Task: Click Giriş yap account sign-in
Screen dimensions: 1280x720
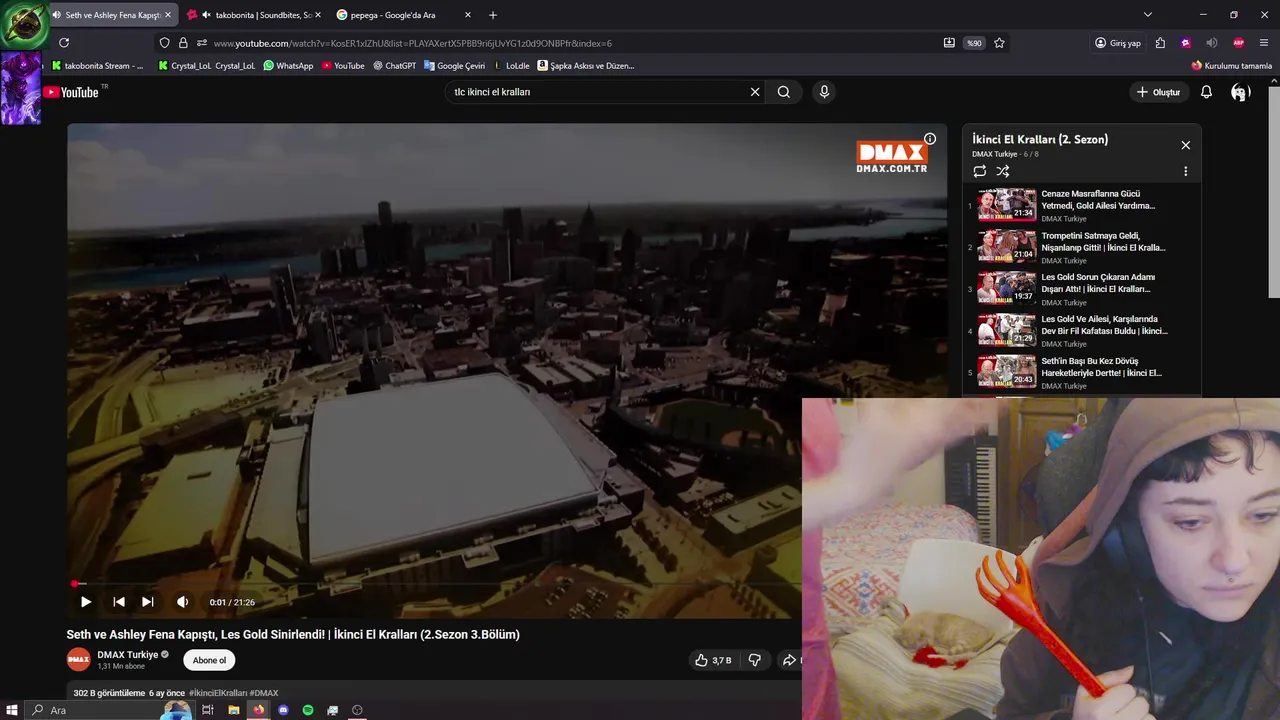Action: (1118, 43)
